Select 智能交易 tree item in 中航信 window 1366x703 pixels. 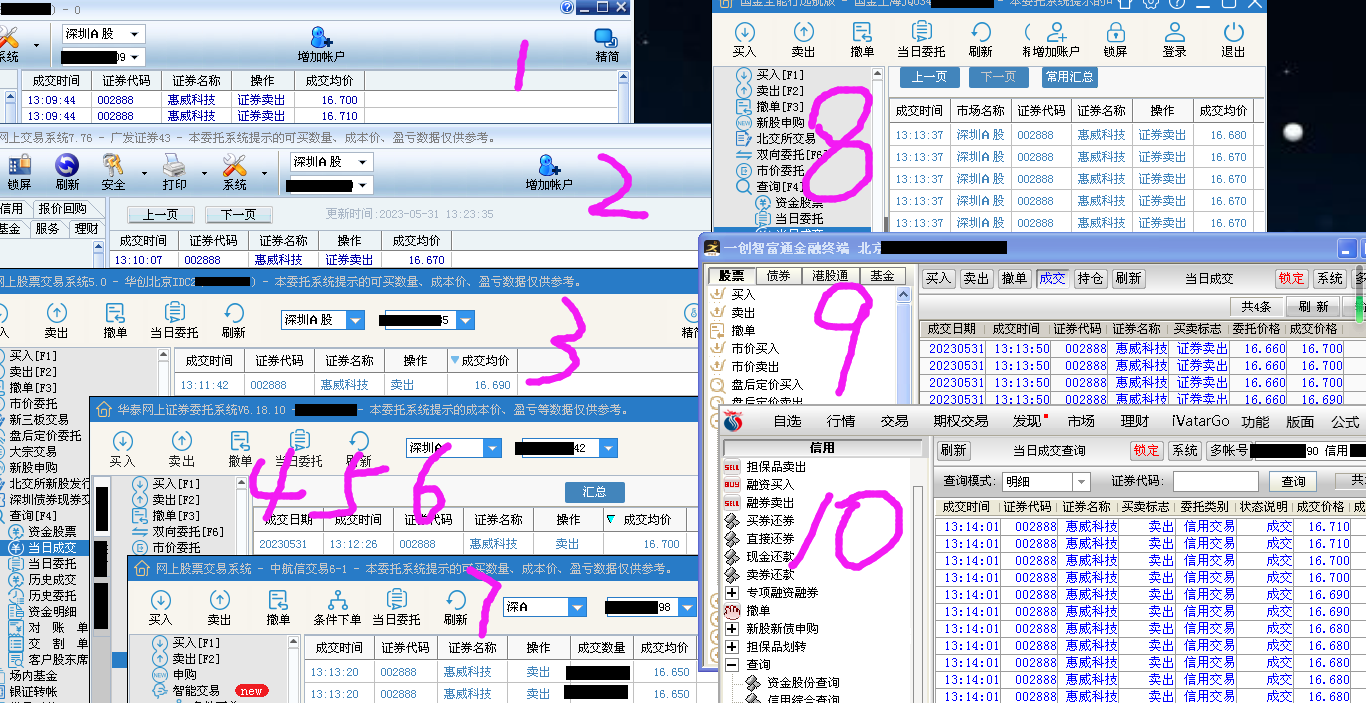coord(196,691)
